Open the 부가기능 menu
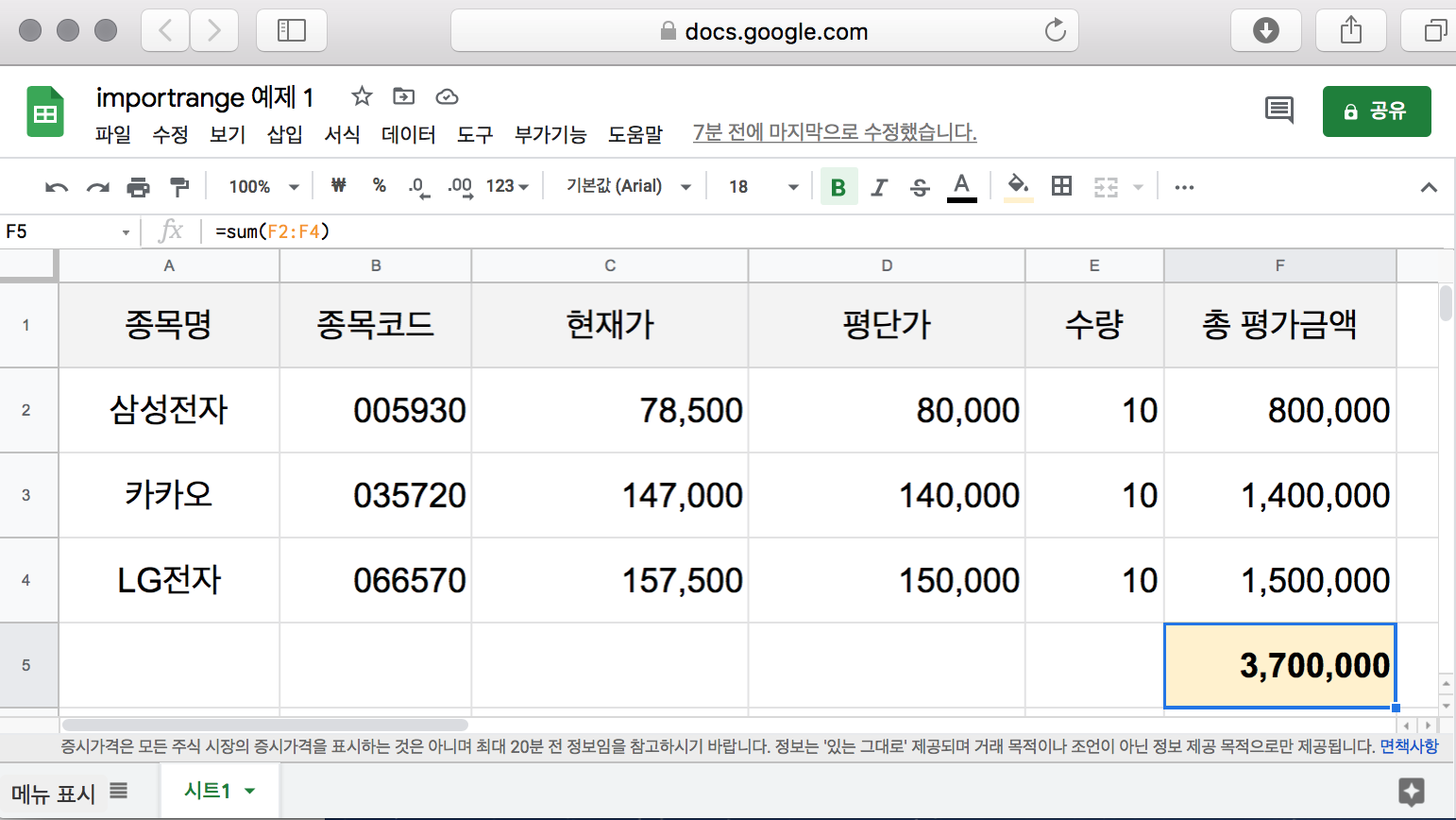 [x=550, y=134]
